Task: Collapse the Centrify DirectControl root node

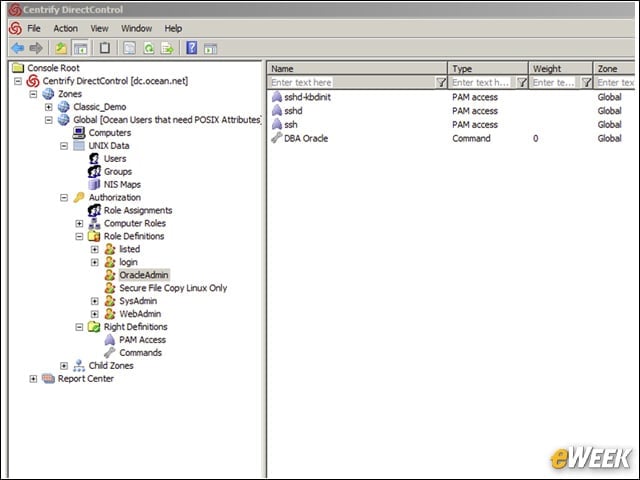Action: coord(18,81)
